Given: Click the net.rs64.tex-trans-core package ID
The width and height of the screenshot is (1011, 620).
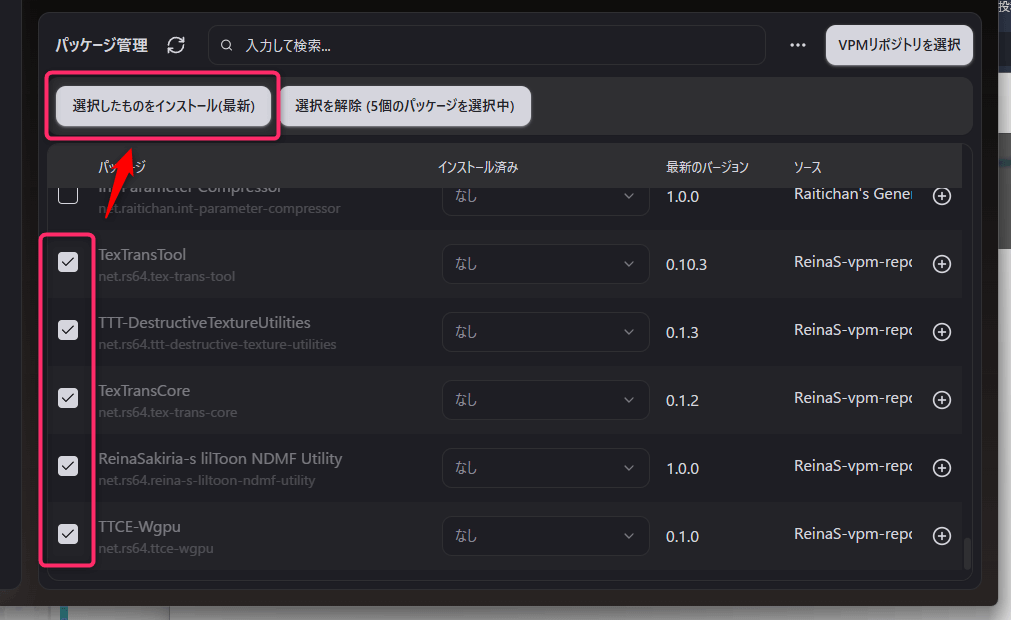Looking at the screenshot, I should 168,412.
